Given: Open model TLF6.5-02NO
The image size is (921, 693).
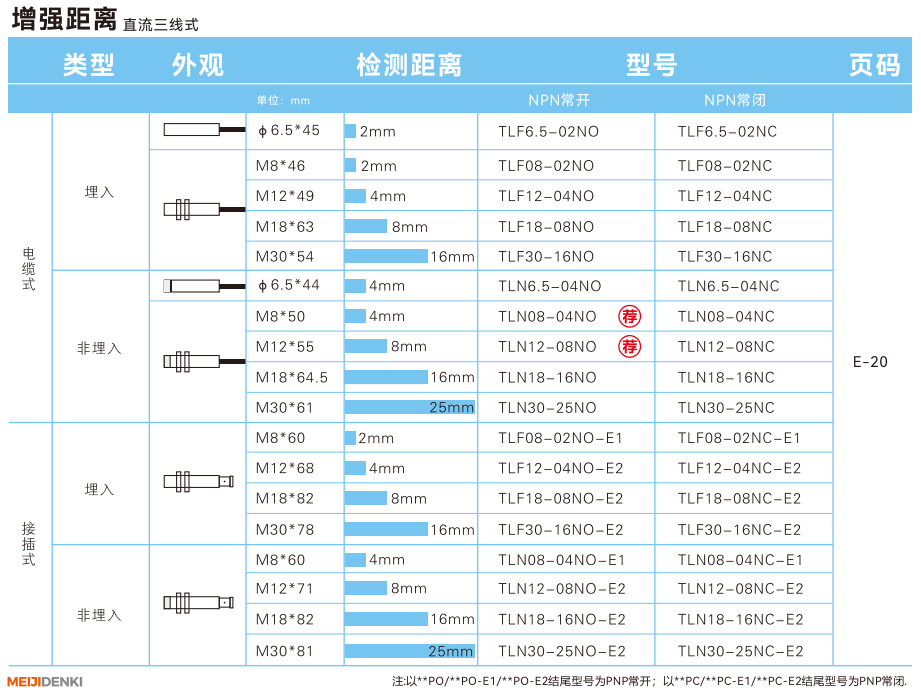Looking at the screenshot, I should [548, 132].
